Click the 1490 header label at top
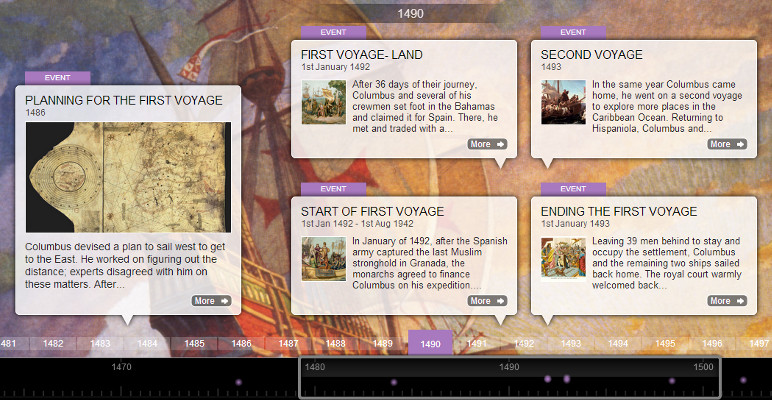The width and height of the screenshot is (772, 400). tap(411, 14)
